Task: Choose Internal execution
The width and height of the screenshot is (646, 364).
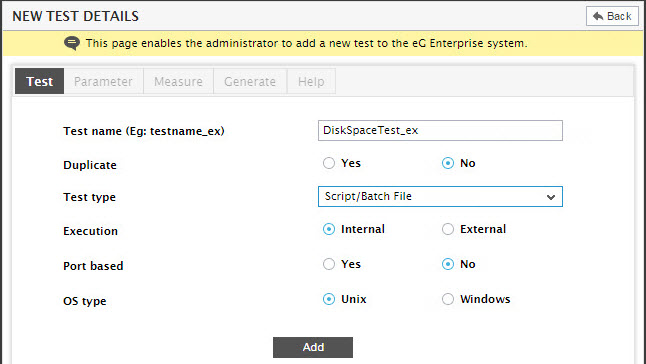Action: point(329,229)
